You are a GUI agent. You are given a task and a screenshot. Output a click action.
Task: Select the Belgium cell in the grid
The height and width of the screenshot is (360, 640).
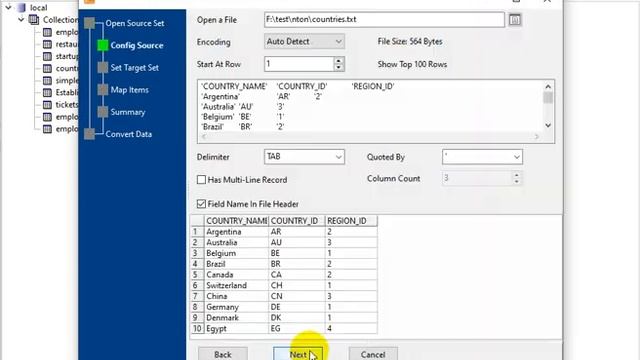tap(236, 253)
